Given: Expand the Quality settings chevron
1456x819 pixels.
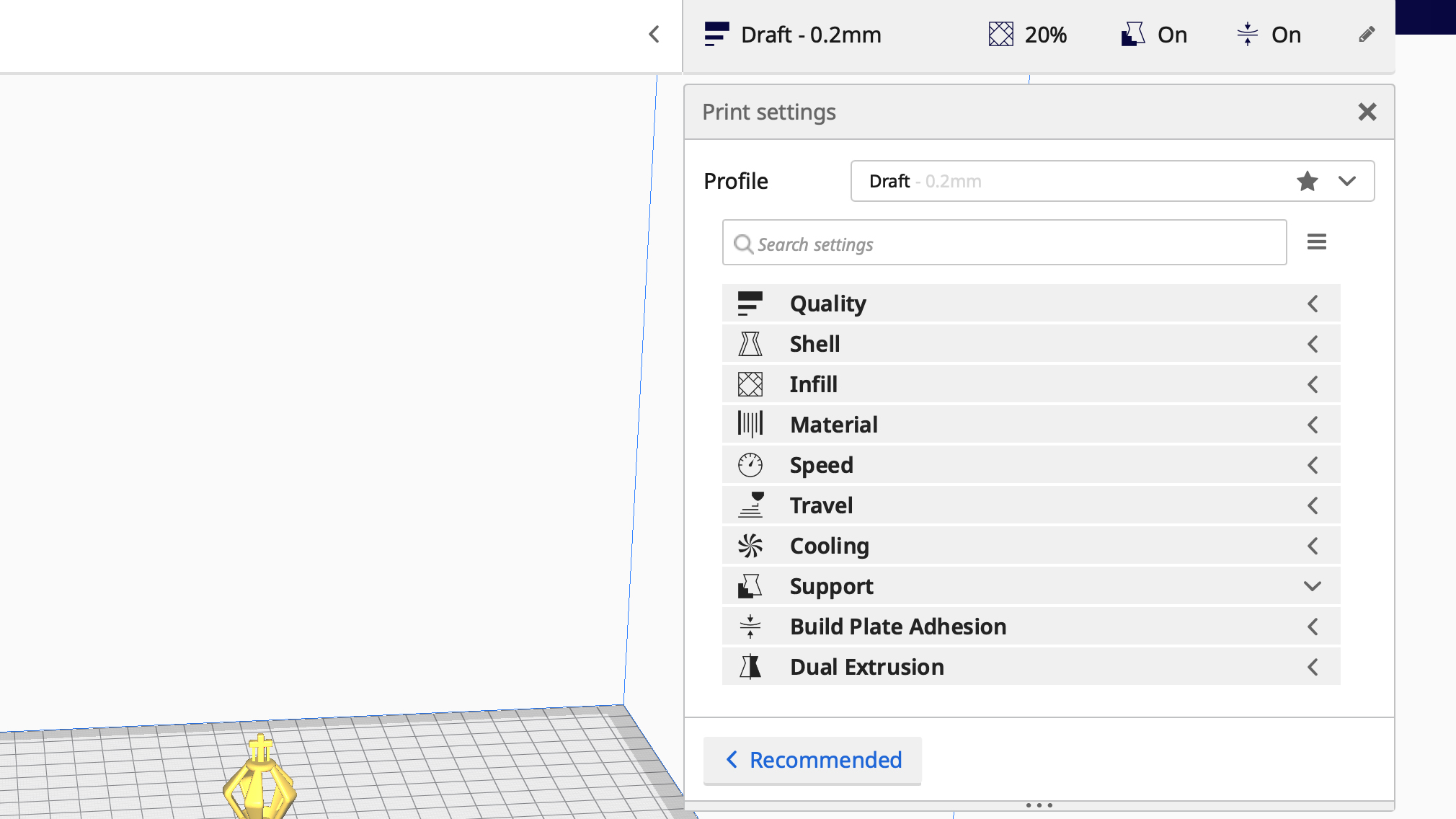Looking at the screenshot, I should (x=1312, y=304).
